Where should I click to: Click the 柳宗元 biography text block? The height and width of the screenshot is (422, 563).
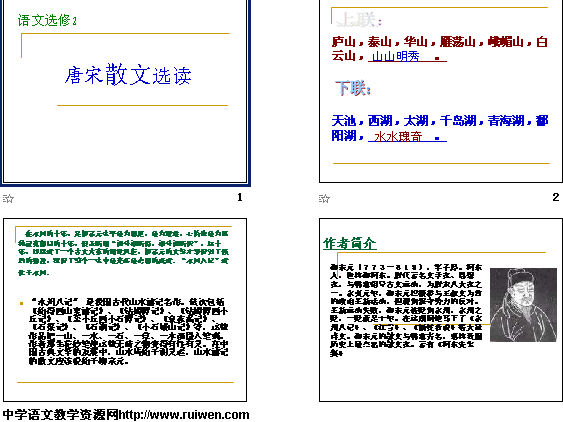(x=406, y=310)
